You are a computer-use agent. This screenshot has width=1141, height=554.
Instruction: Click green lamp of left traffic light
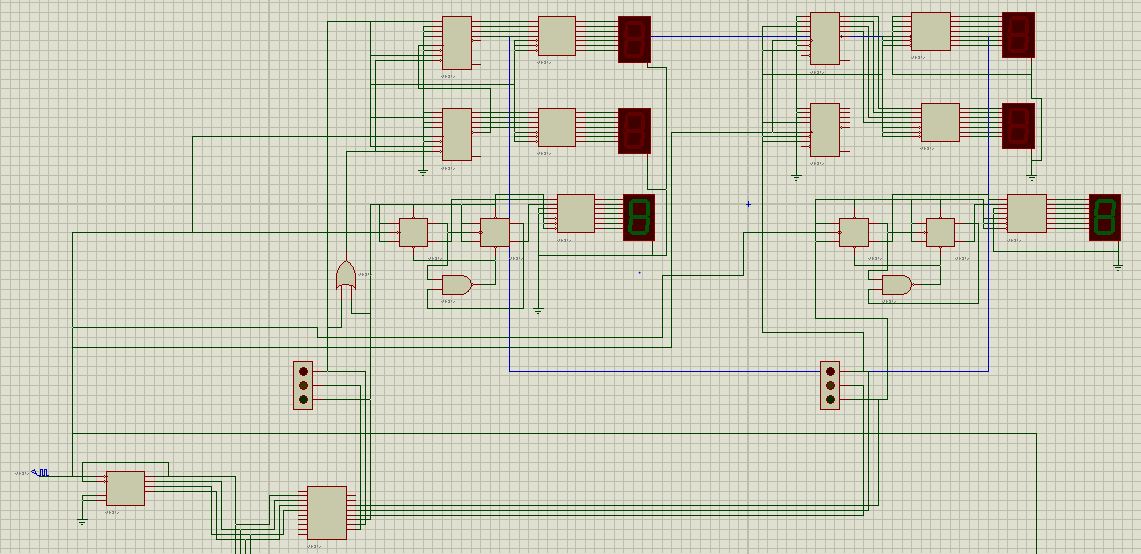tap(303, 399)
